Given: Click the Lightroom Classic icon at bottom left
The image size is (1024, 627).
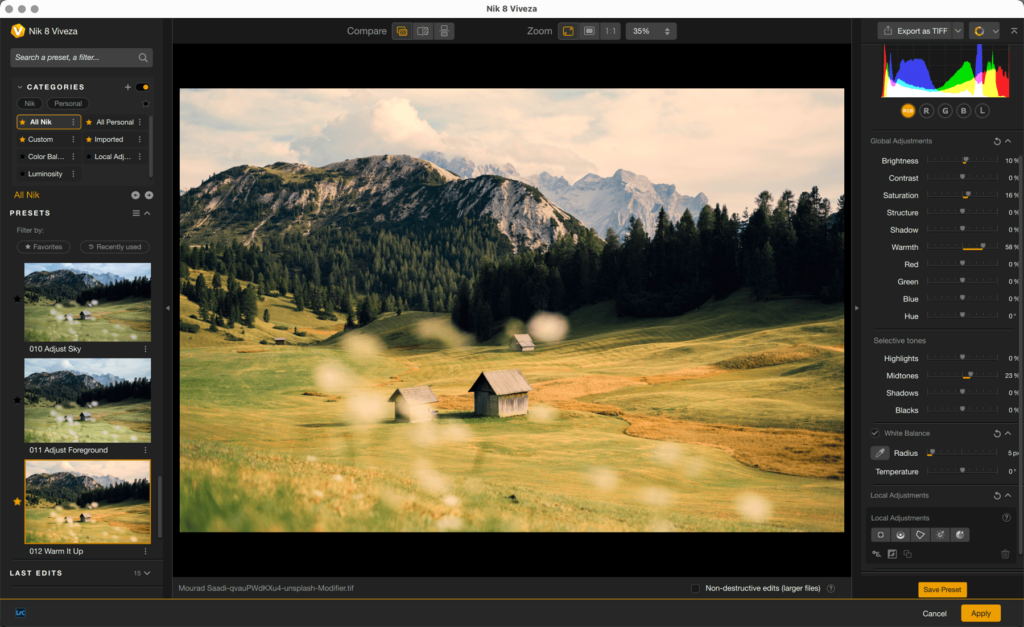Looking at the screenshot, I should click(20, 613).
